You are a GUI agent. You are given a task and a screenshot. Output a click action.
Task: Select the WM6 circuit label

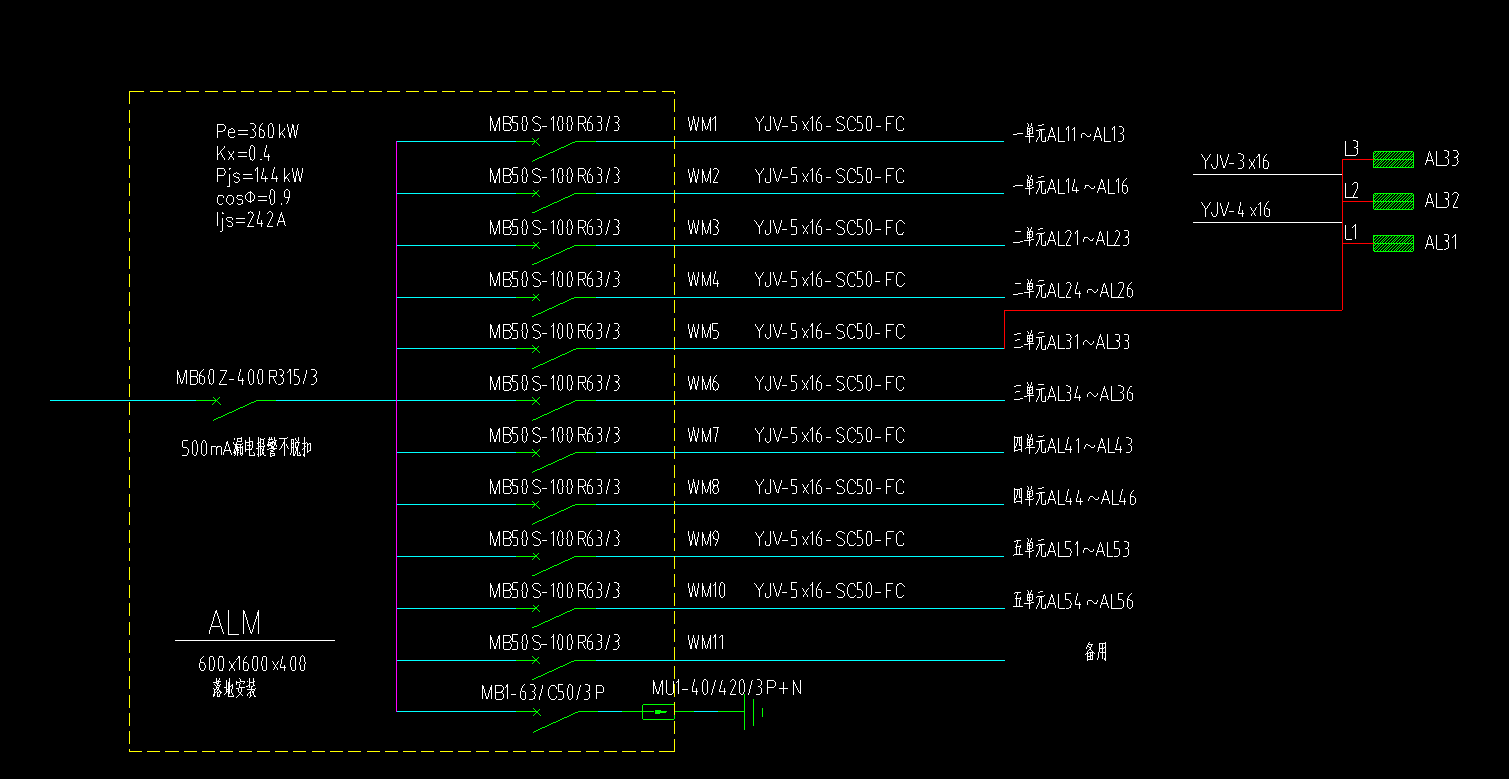(x=703, y=384)
